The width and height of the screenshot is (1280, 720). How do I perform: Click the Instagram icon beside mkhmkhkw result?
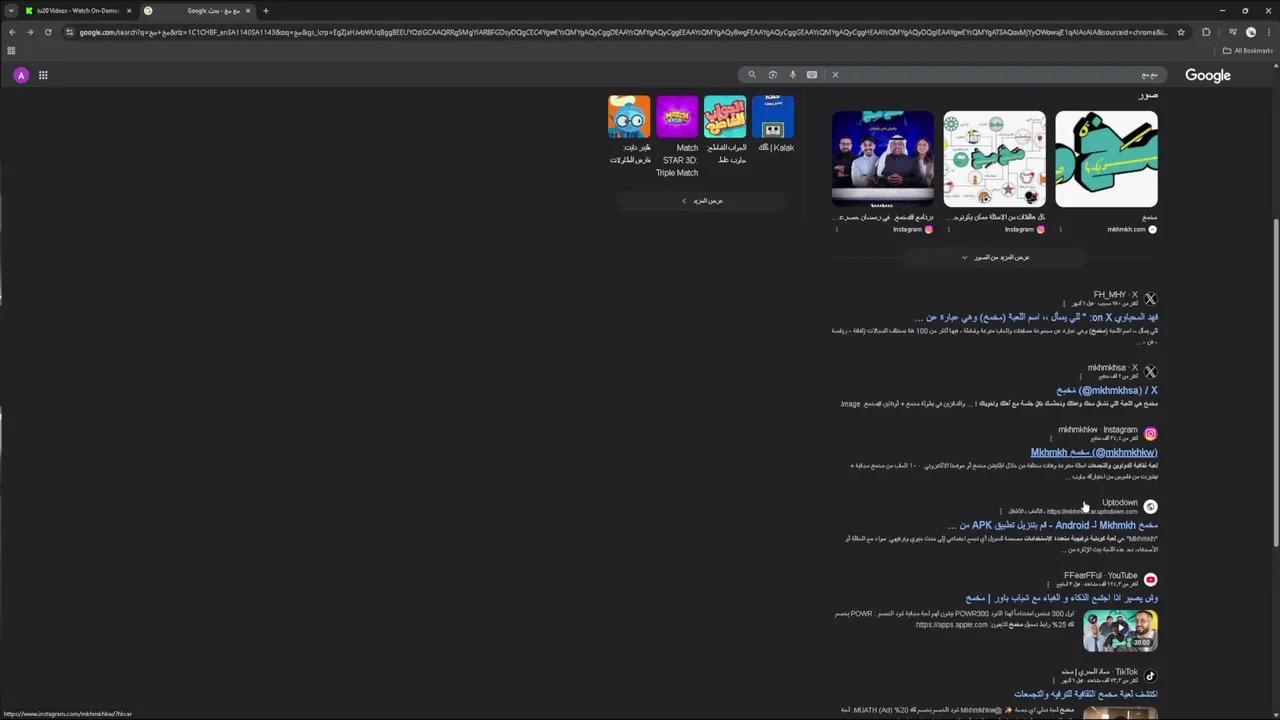pos(1150,434)
